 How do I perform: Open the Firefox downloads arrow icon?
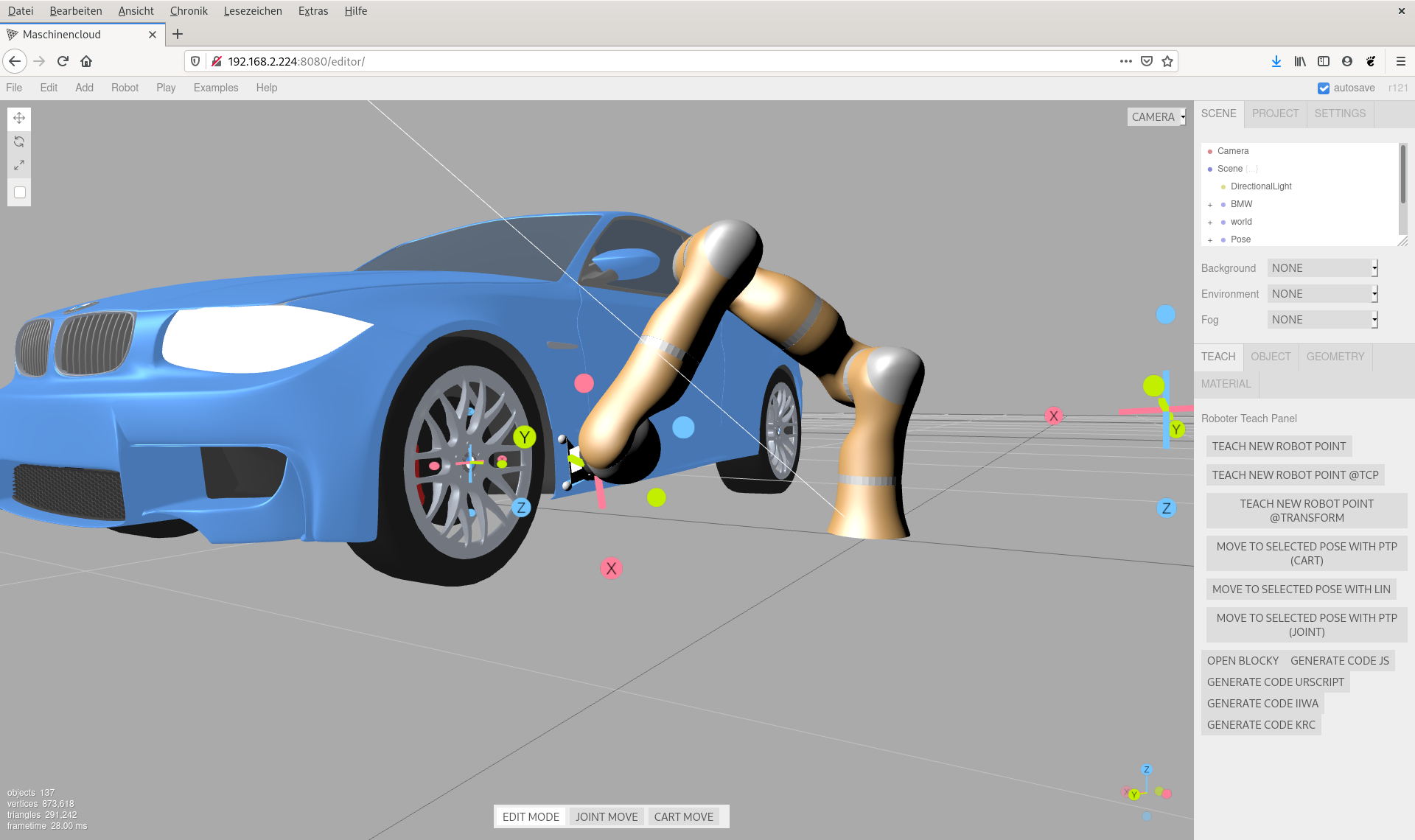(1276, 61)
